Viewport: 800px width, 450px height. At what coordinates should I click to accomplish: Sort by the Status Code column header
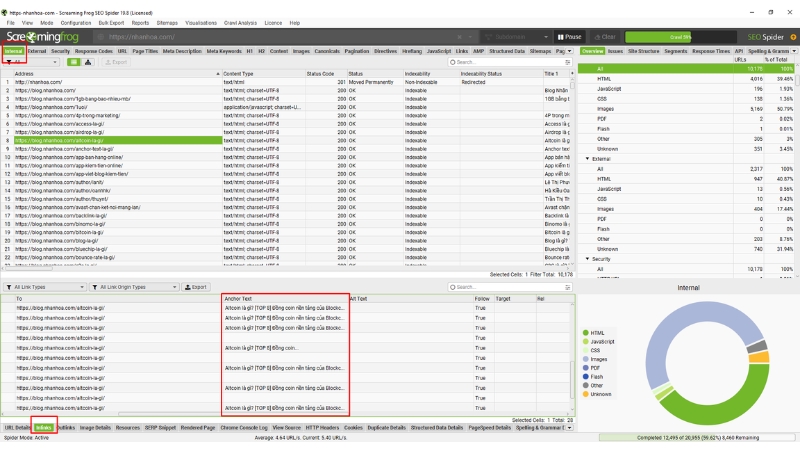click(x=326, y=73)
